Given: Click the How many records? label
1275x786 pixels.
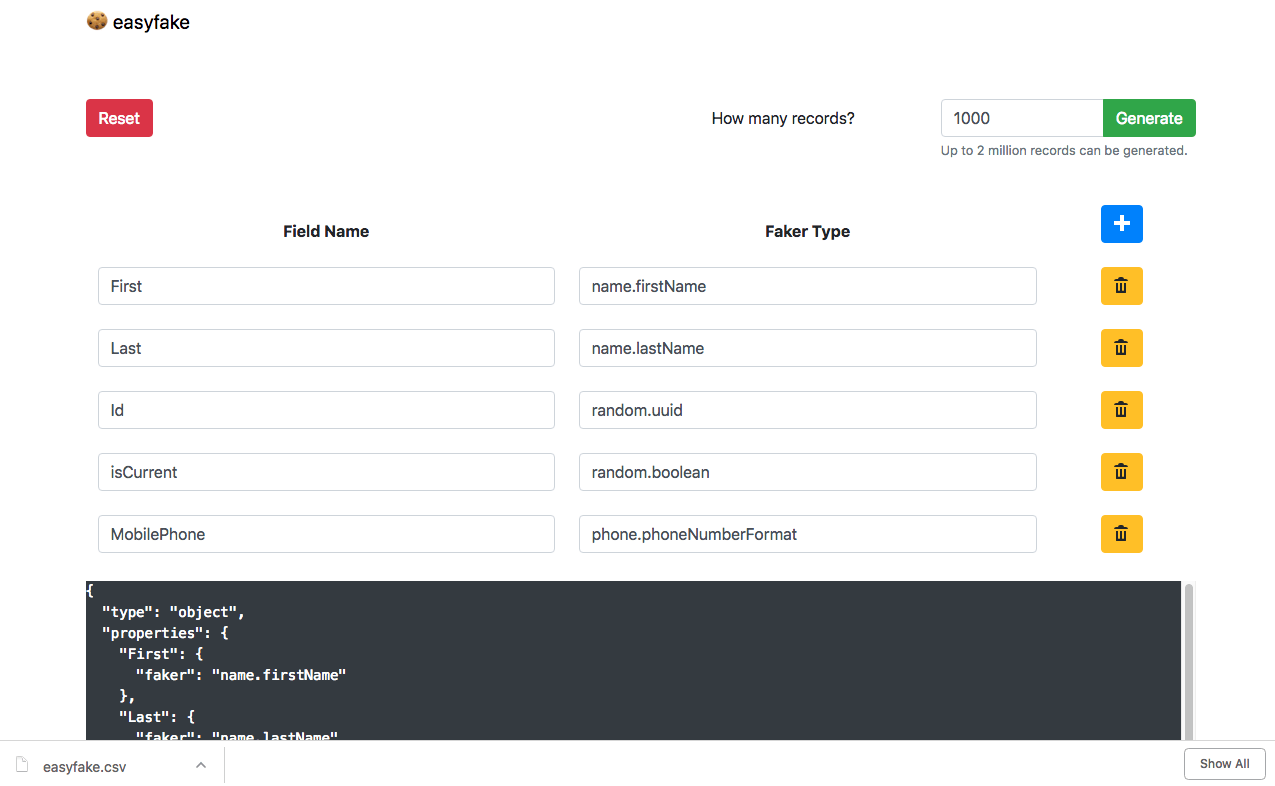Looking at the screenshot, I should pos(783,118).
